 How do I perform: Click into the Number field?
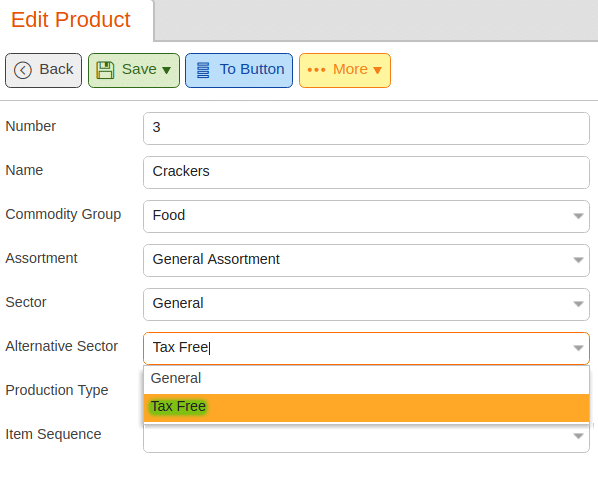[367, 128]
